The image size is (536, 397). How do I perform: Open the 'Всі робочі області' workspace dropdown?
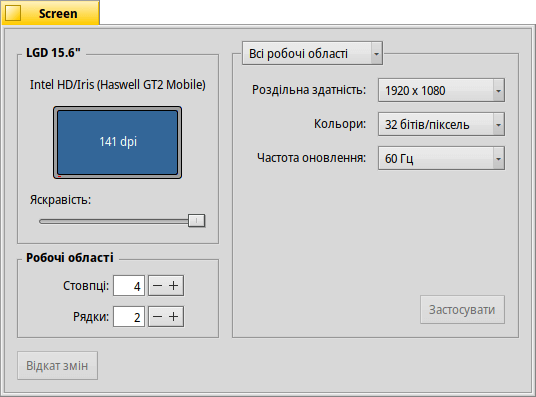[x=312, y=53]
